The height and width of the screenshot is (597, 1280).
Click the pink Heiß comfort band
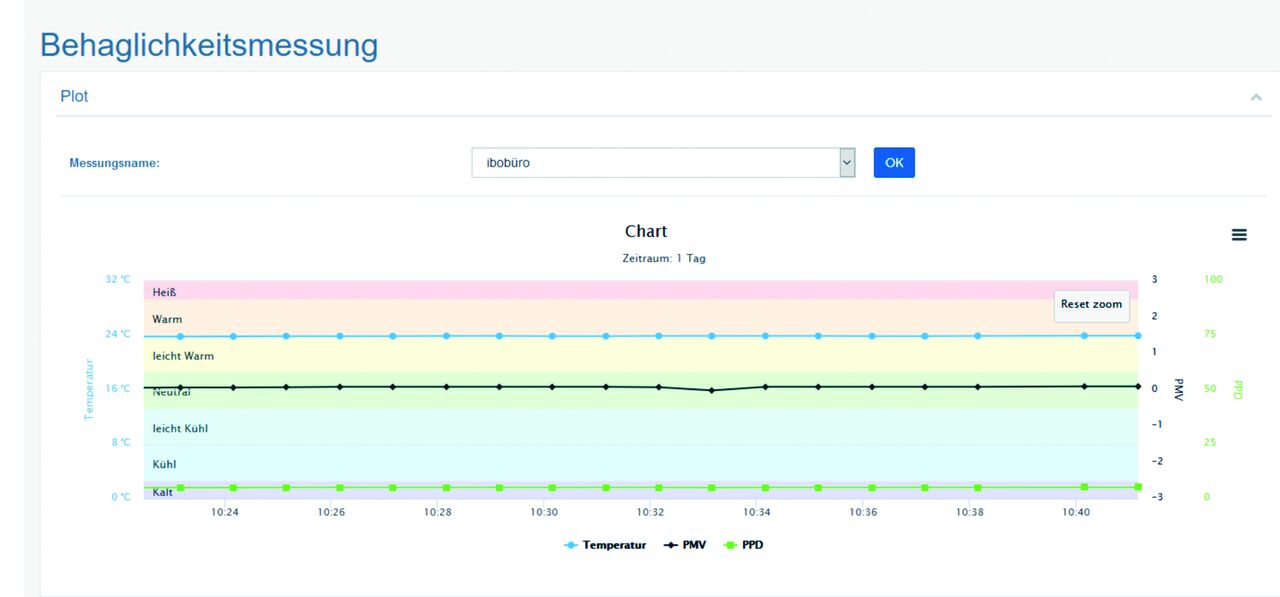pyautogui.click(x=640, y=291)
